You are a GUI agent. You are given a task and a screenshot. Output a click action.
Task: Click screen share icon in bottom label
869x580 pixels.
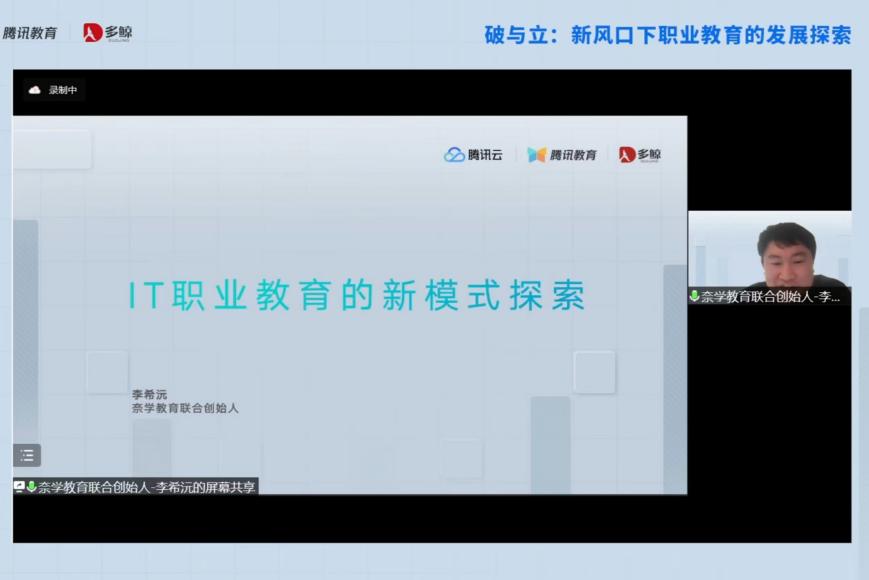pyautogui.click(x=19, y=487)
